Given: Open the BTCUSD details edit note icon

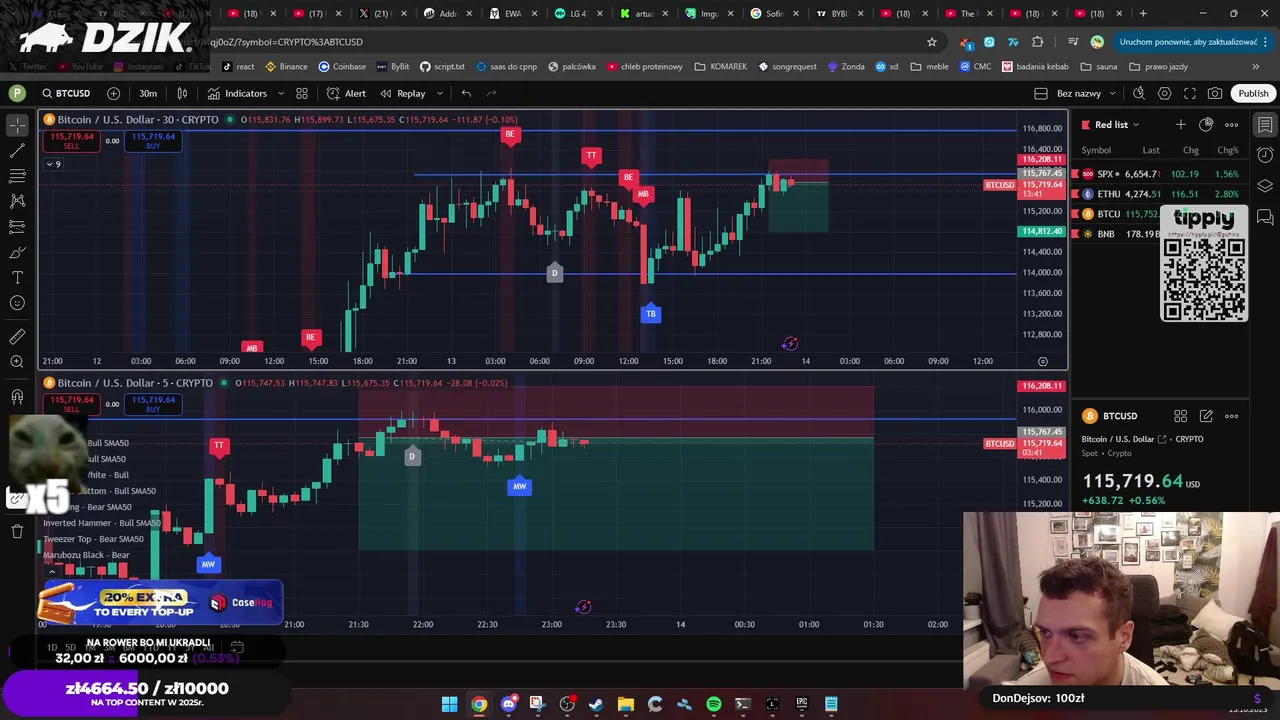Looking at the screenshot, I should pos(1206,416).
